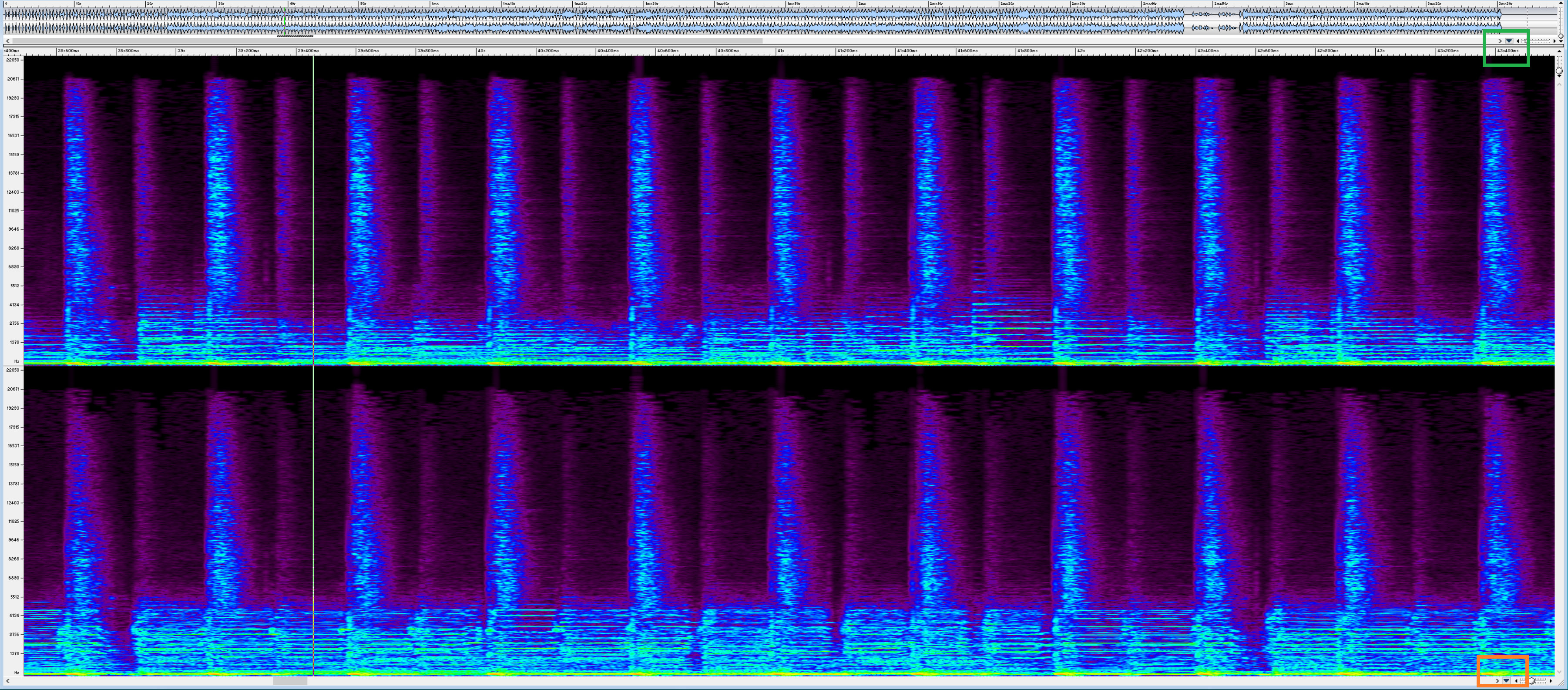Click the '5512' frequency label of lower channel
The height and width of the screenshot is (690, 1568).
click(14, 597)
